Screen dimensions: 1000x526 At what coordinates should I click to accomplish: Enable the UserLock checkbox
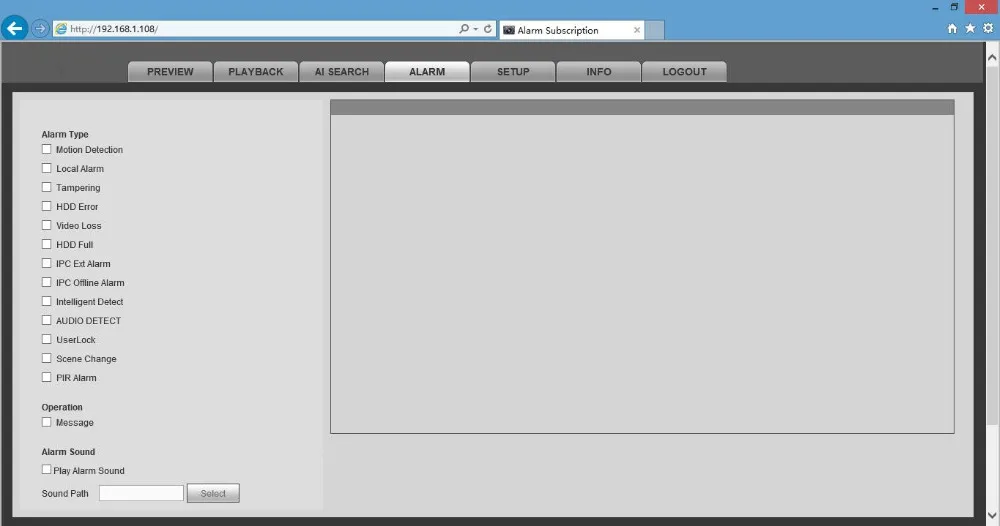click(x=47, y=339)
